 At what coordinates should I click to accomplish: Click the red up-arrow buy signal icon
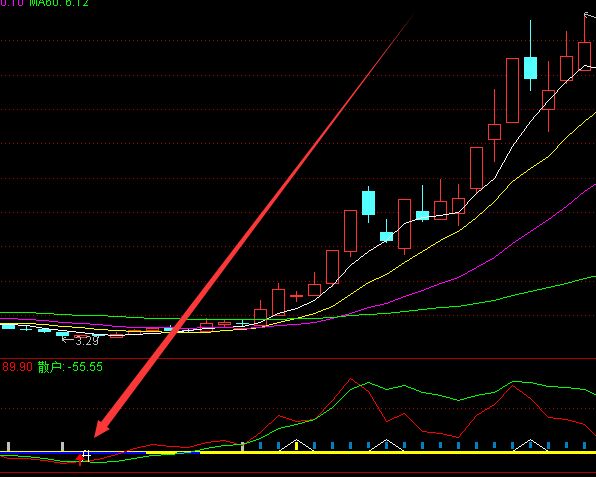tap(80, 459)
